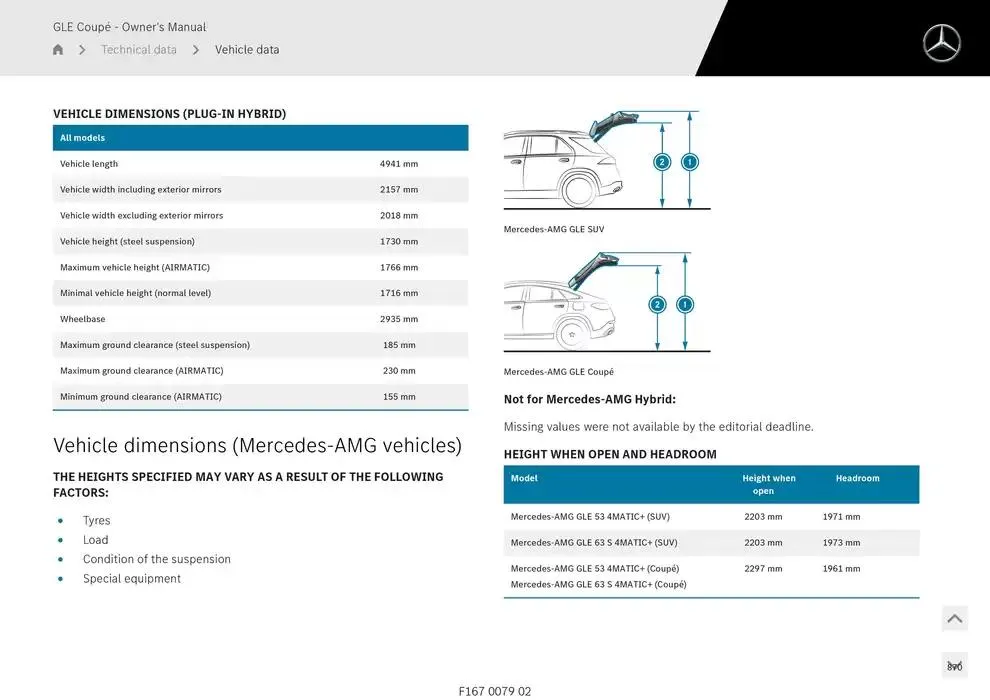Click the Mercedes-Benz star logo

click(941, 43)
